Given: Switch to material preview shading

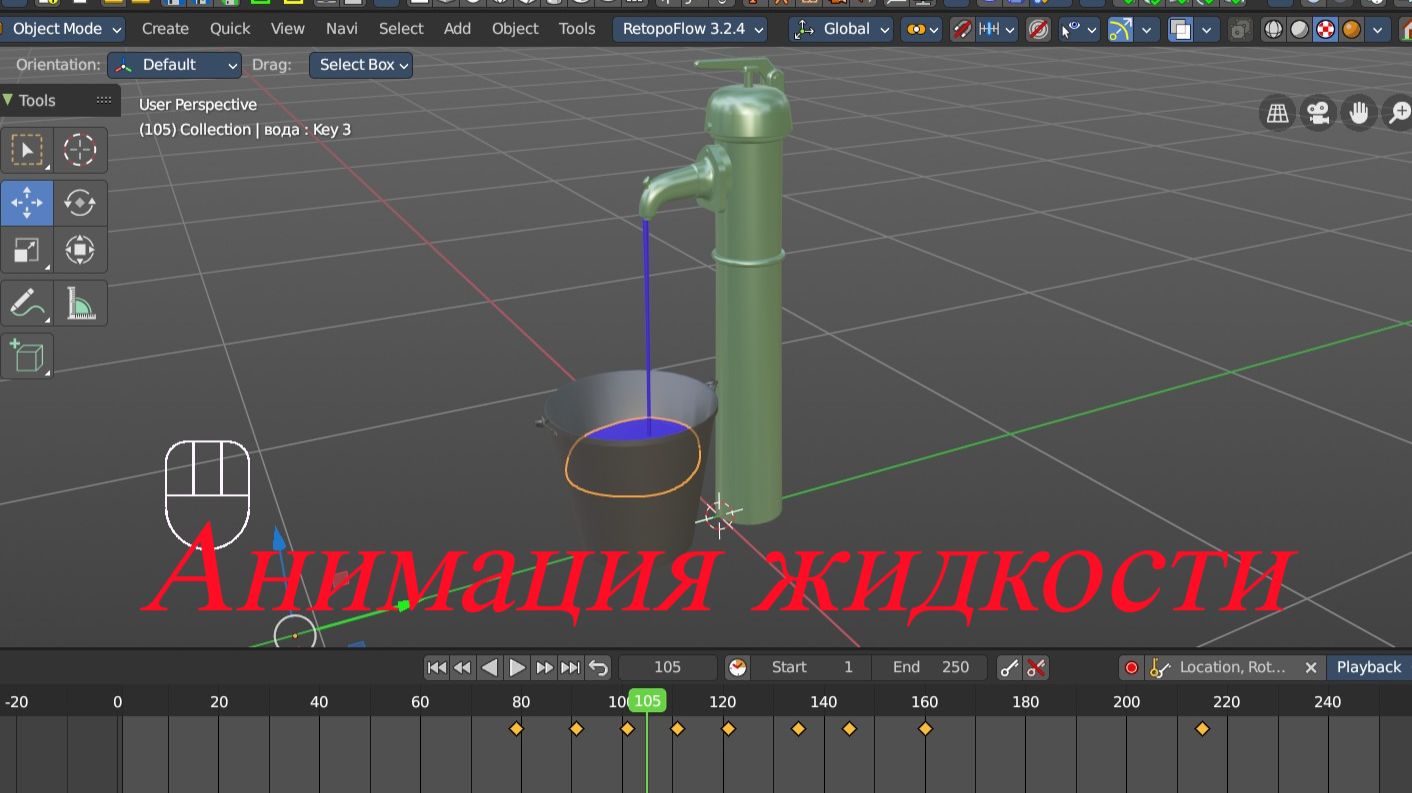Looking at the screenshot, I should pyautogui.click(x=1325, y=29).
